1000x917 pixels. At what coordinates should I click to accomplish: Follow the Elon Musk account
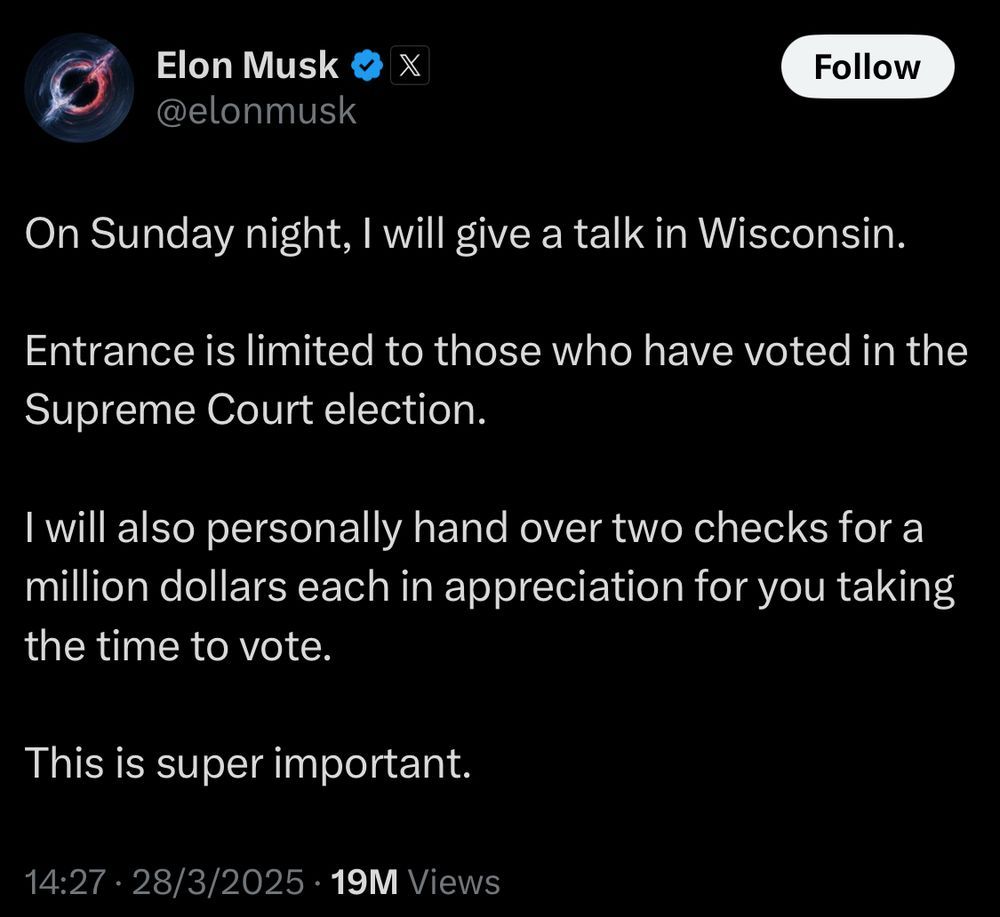pyautogui.click(x=867, y=66)
